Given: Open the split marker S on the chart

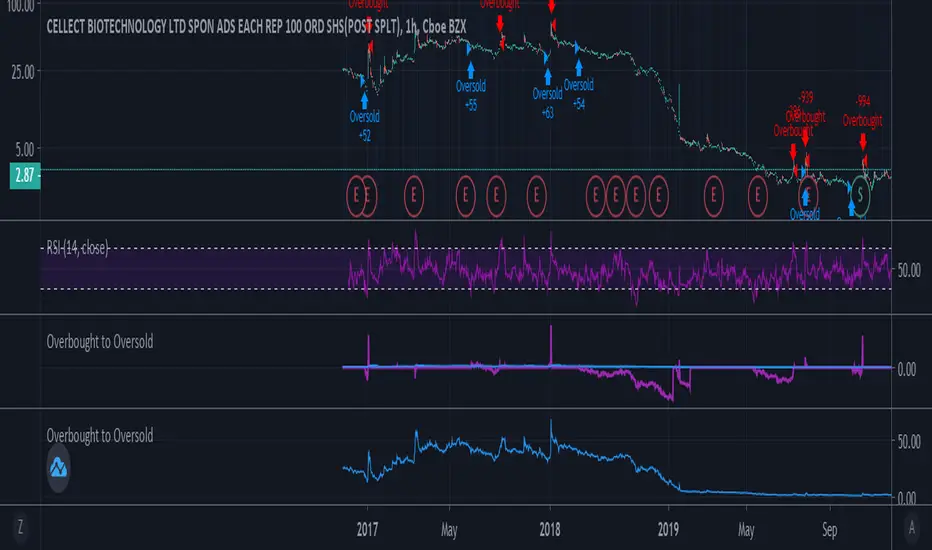Looking at the screenshot, I should click(x=859, y=194).
